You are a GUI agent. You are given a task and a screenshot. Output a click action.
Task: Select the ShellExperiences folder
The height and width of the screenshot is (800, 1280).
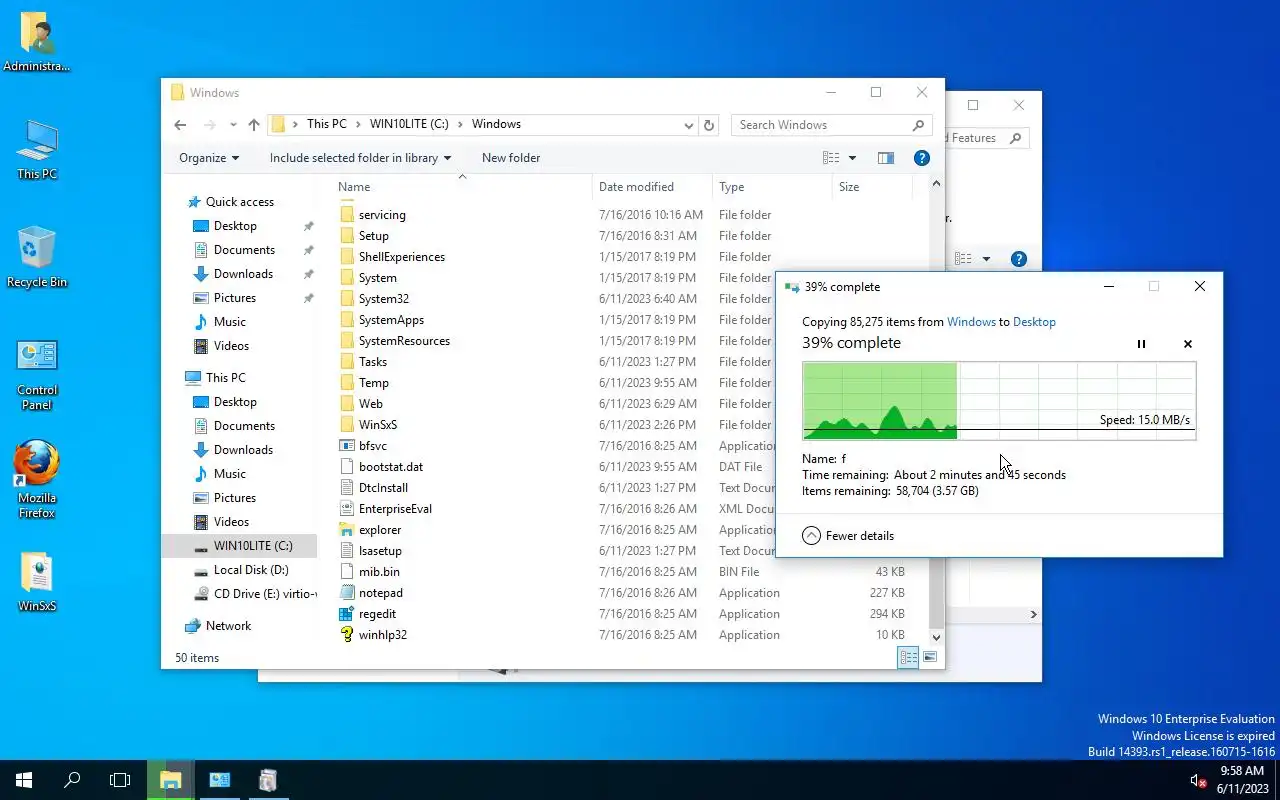tap(402, 257)
